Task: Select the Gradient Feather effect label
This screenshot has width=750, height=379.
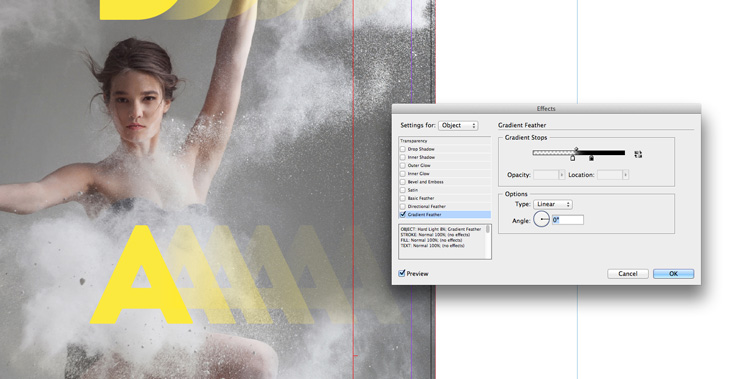Action: click(425, 214)
